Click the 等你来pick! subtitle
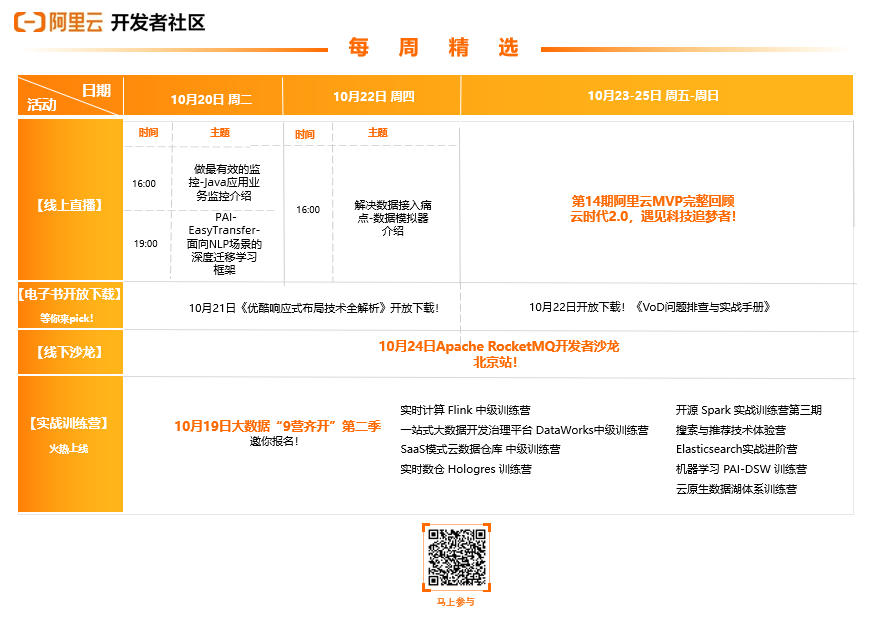The image size is (869, 628). click(x=67, y=318)
